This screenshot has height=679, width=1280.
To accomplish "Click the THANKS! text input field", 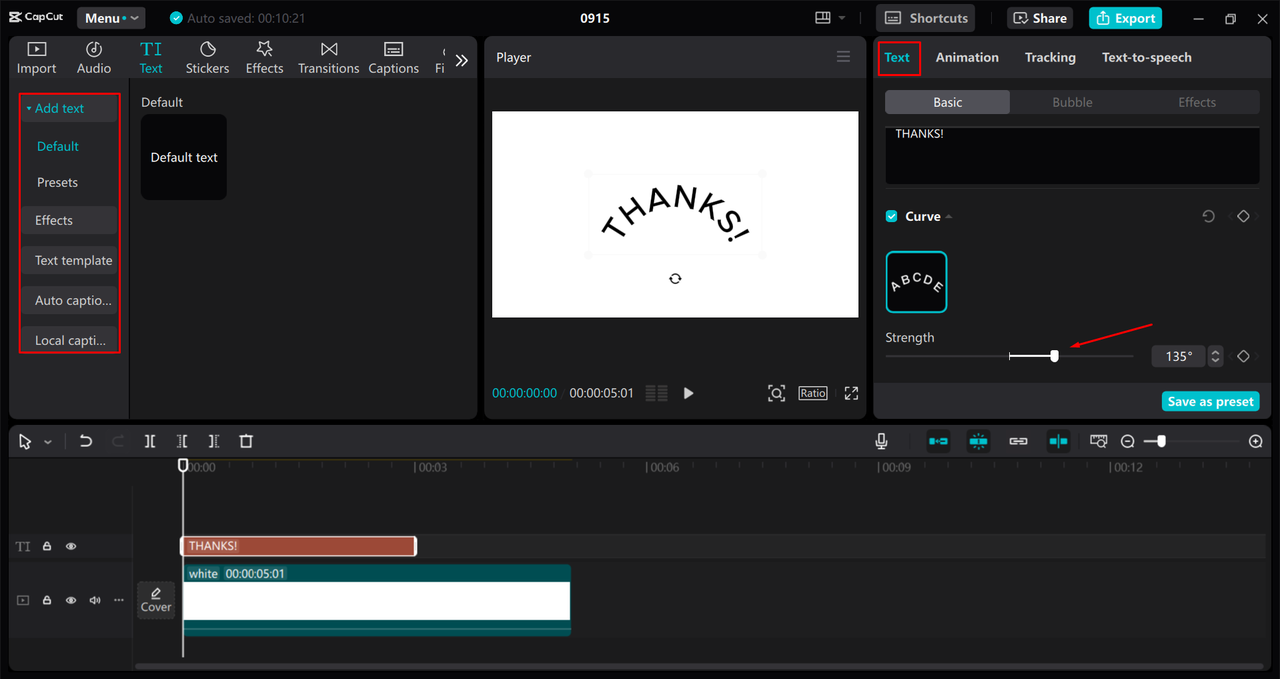I will click(1072, 155).
